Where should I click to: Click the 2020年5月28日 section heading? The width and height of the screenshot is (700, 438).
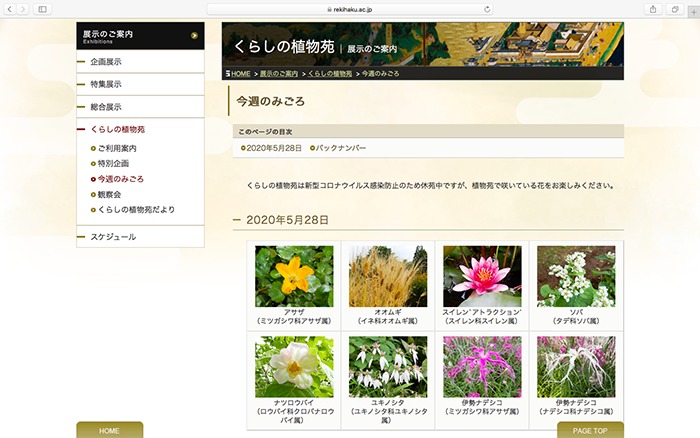coord(288,220)
